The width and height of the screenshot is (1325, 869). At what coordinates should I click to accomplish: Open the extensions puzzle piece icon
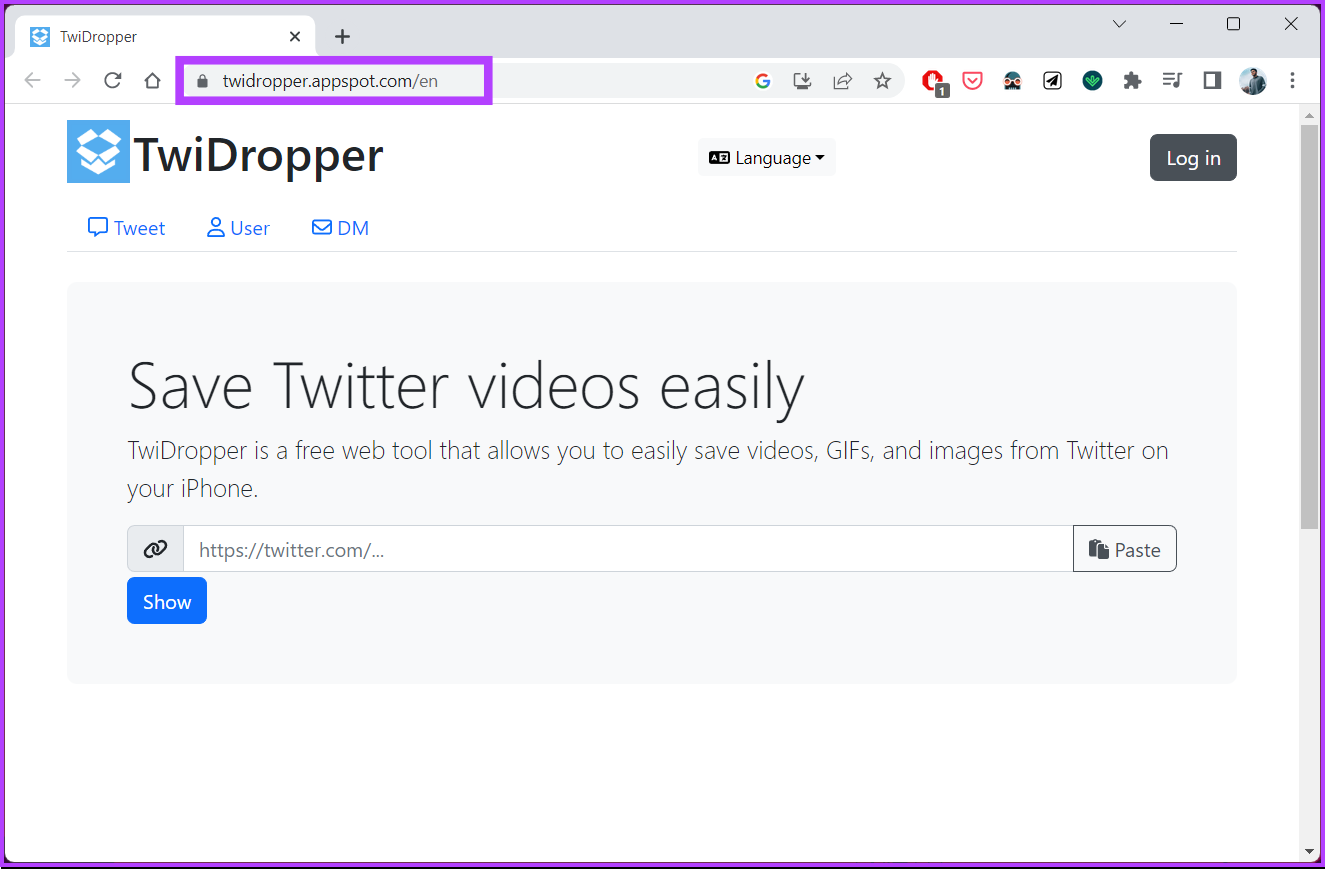point(1132,80)
